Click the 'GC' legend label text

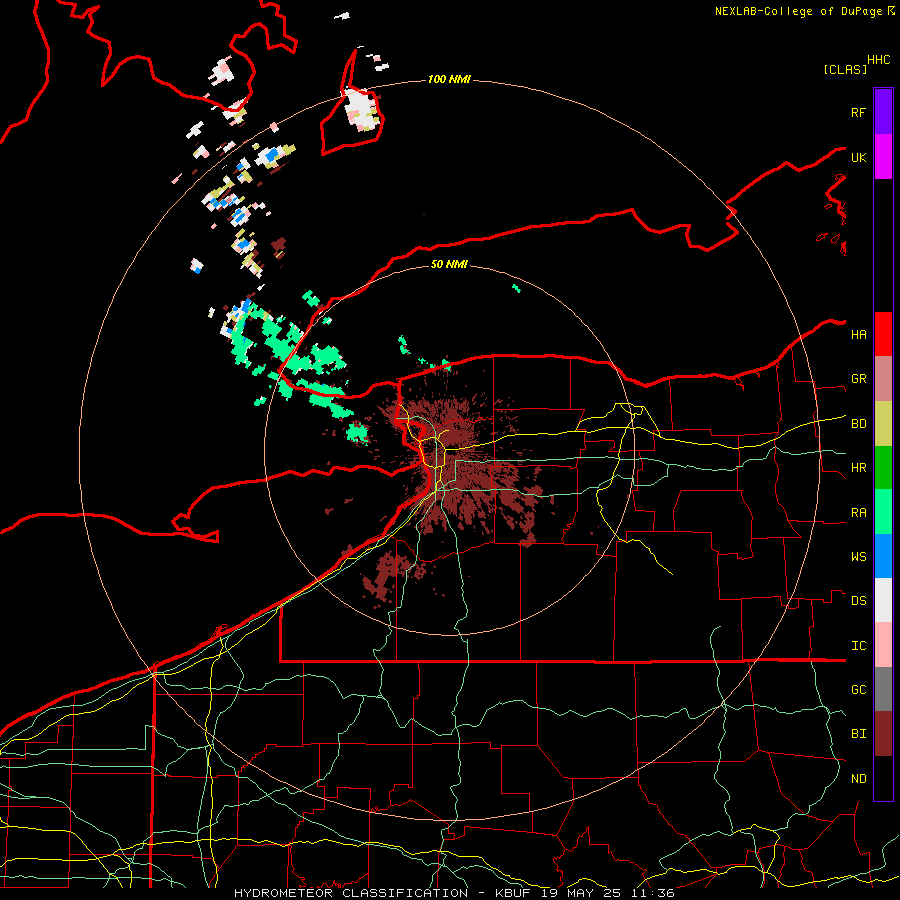[x=858, y=690]
